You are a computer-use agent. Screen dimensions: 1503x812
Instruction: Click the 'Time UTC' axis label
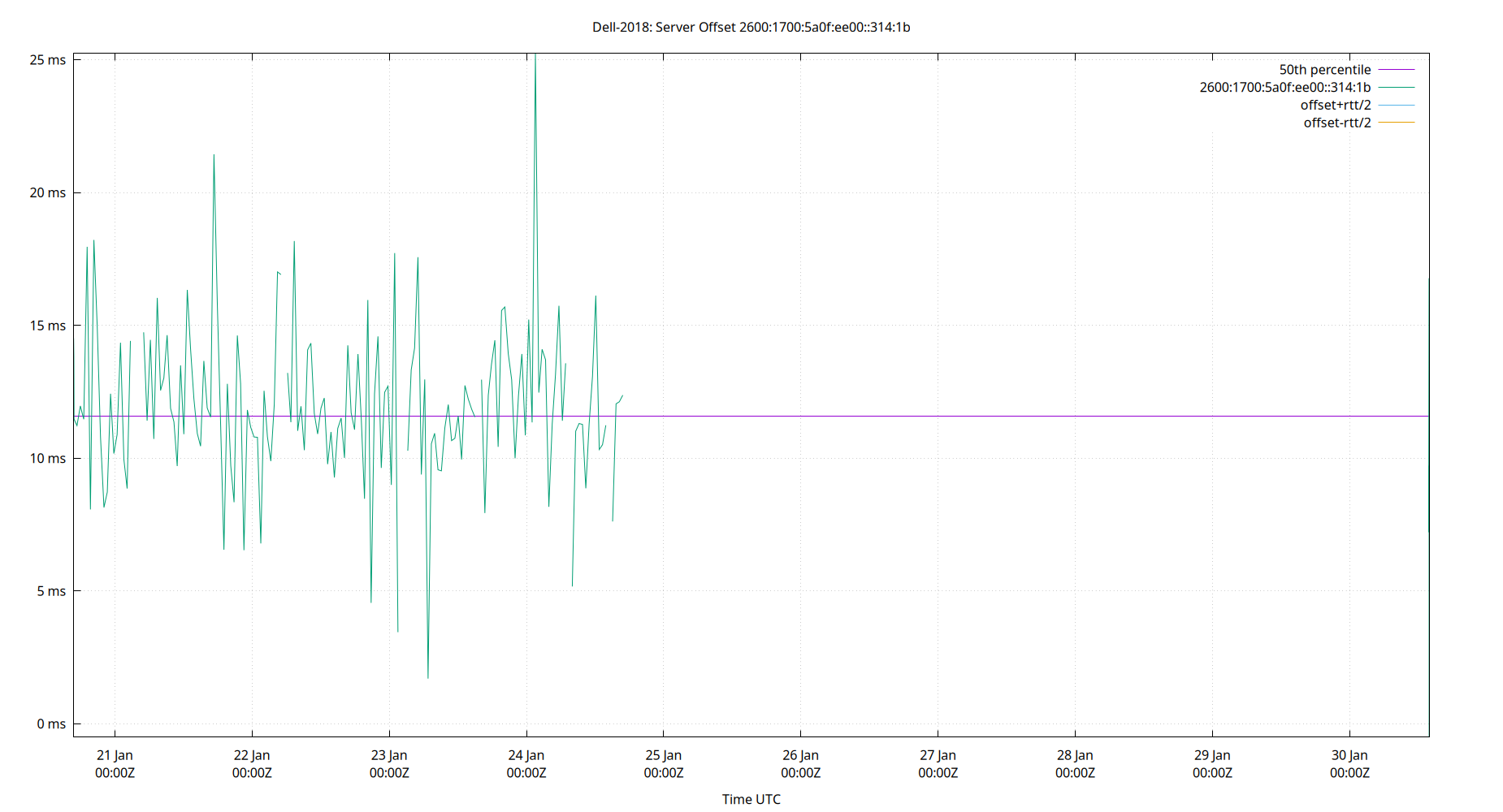[x=751, y=799]
